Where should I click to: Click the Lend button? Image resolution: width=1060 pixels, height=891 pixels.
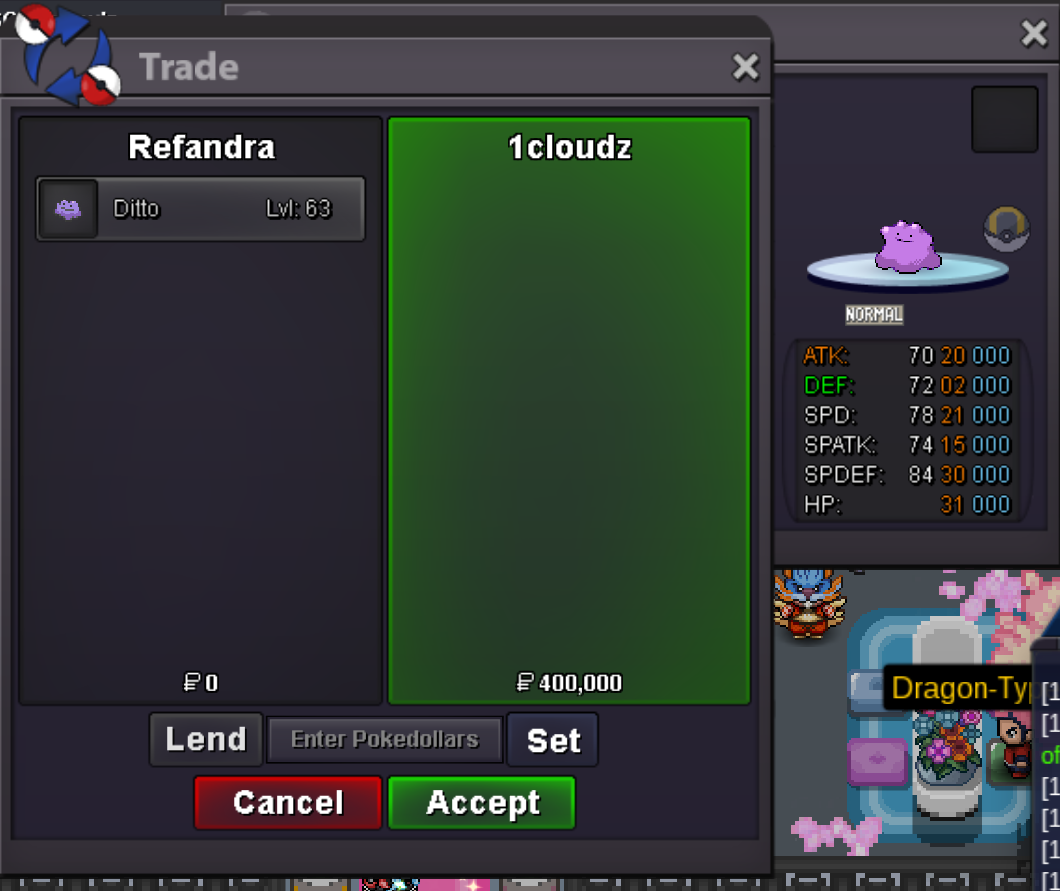pyautogui.click(x=206, y=739)
